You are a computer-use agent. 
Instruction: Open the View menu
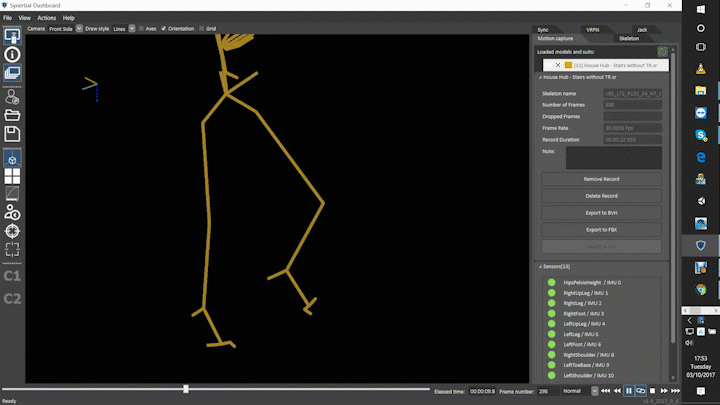pos(24,18)
